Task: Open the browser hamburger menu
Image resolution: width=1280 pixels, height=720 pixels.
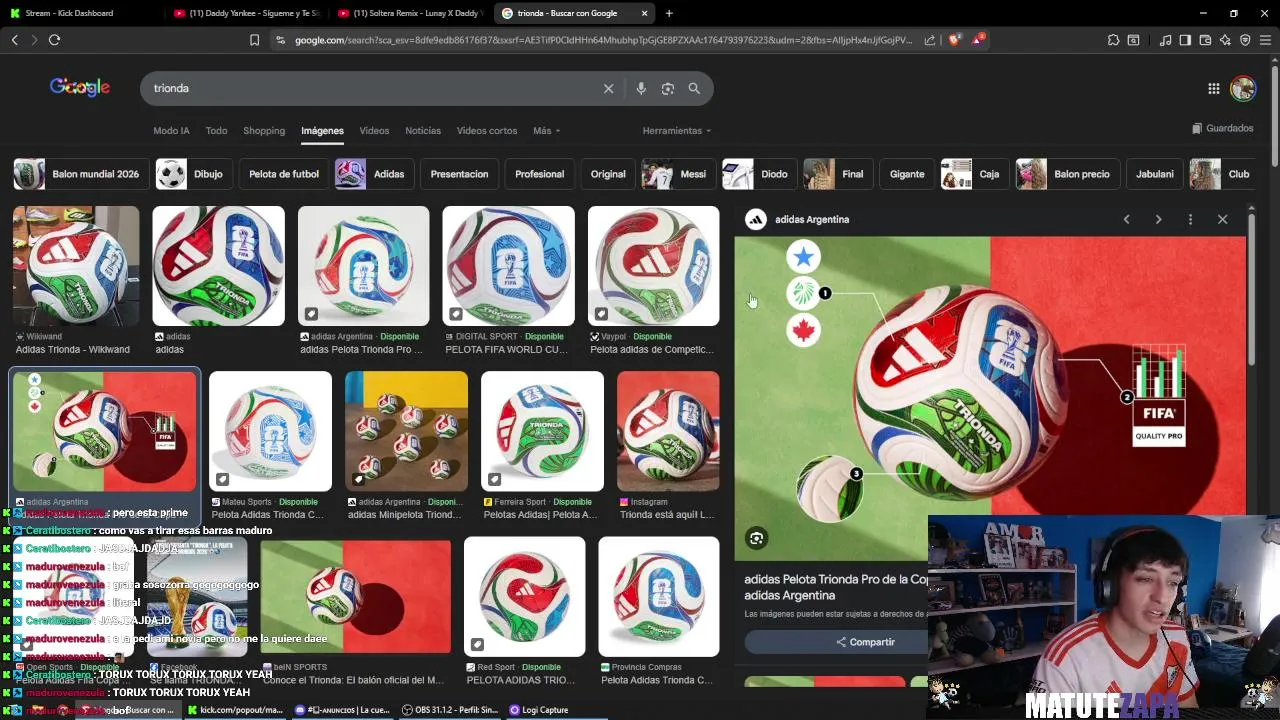Action: click(x=1265, y=40)
